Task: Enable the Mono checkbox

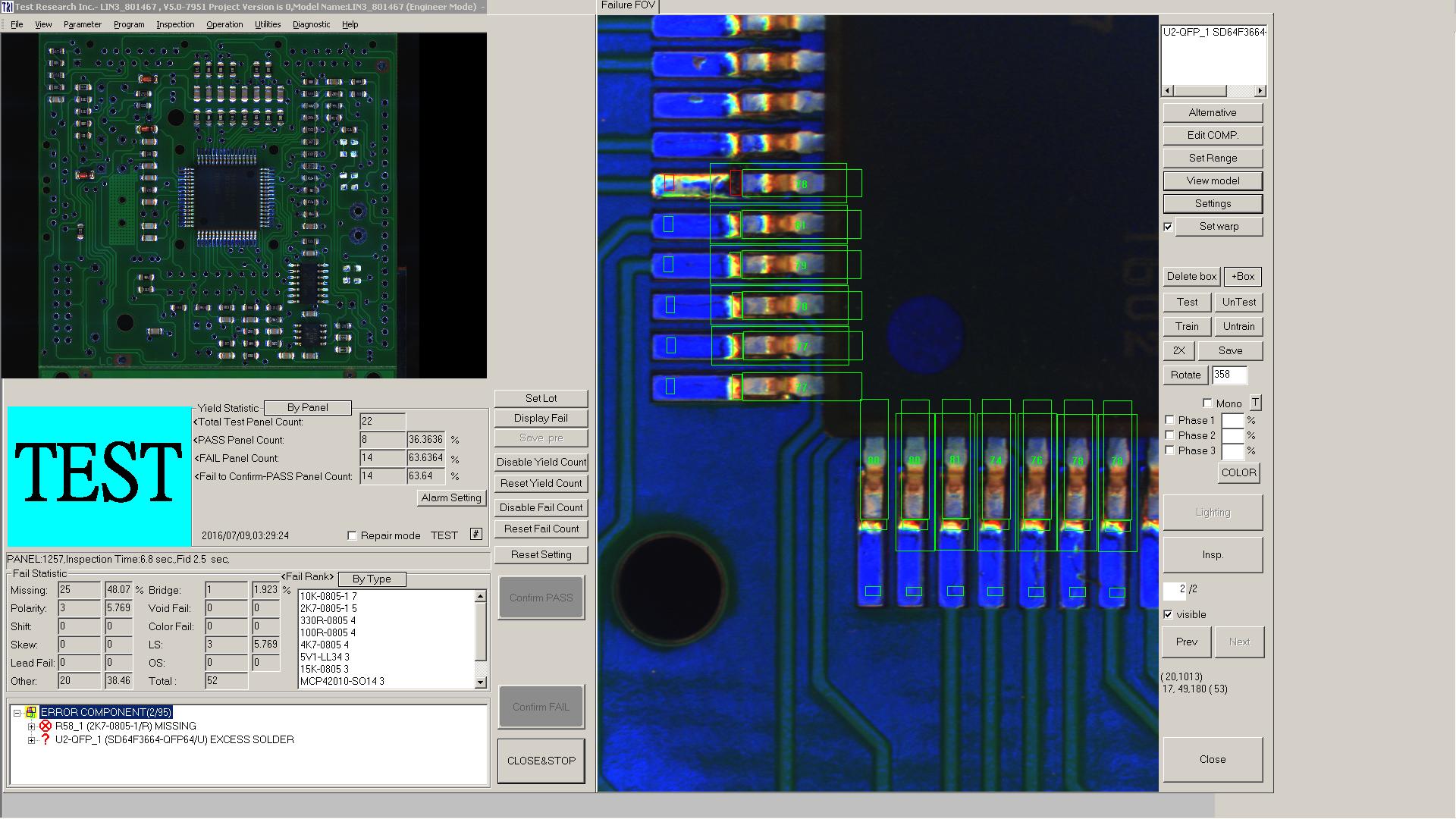Action: click(1207, 403)
